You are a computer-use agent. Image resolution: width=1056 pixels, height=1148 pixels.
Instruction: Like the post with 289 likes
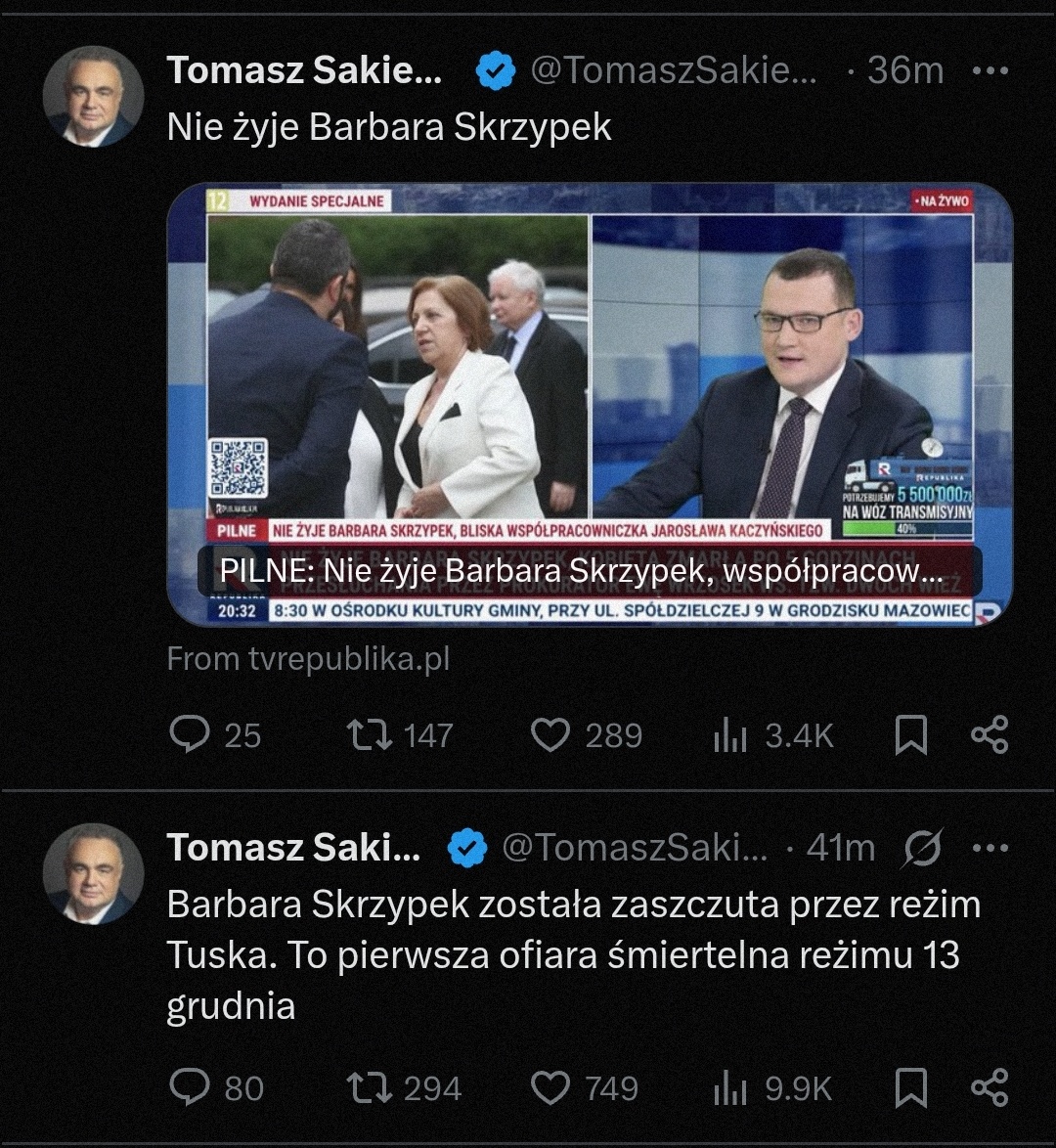tap(550, 735)
